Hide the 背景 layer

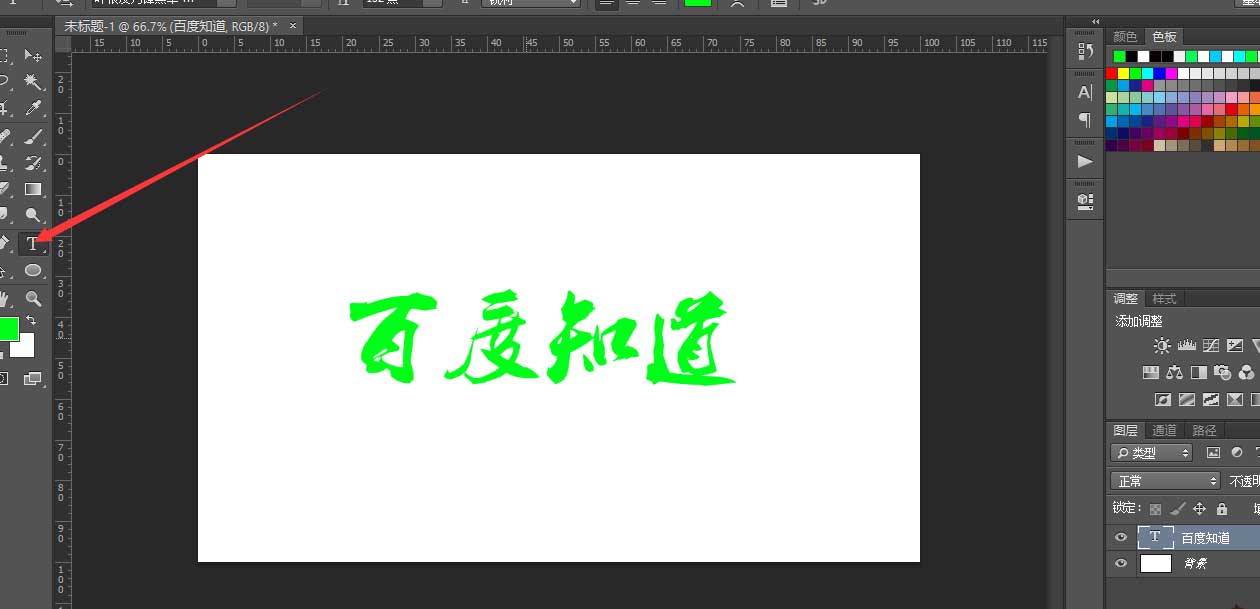coord(1121,564)
